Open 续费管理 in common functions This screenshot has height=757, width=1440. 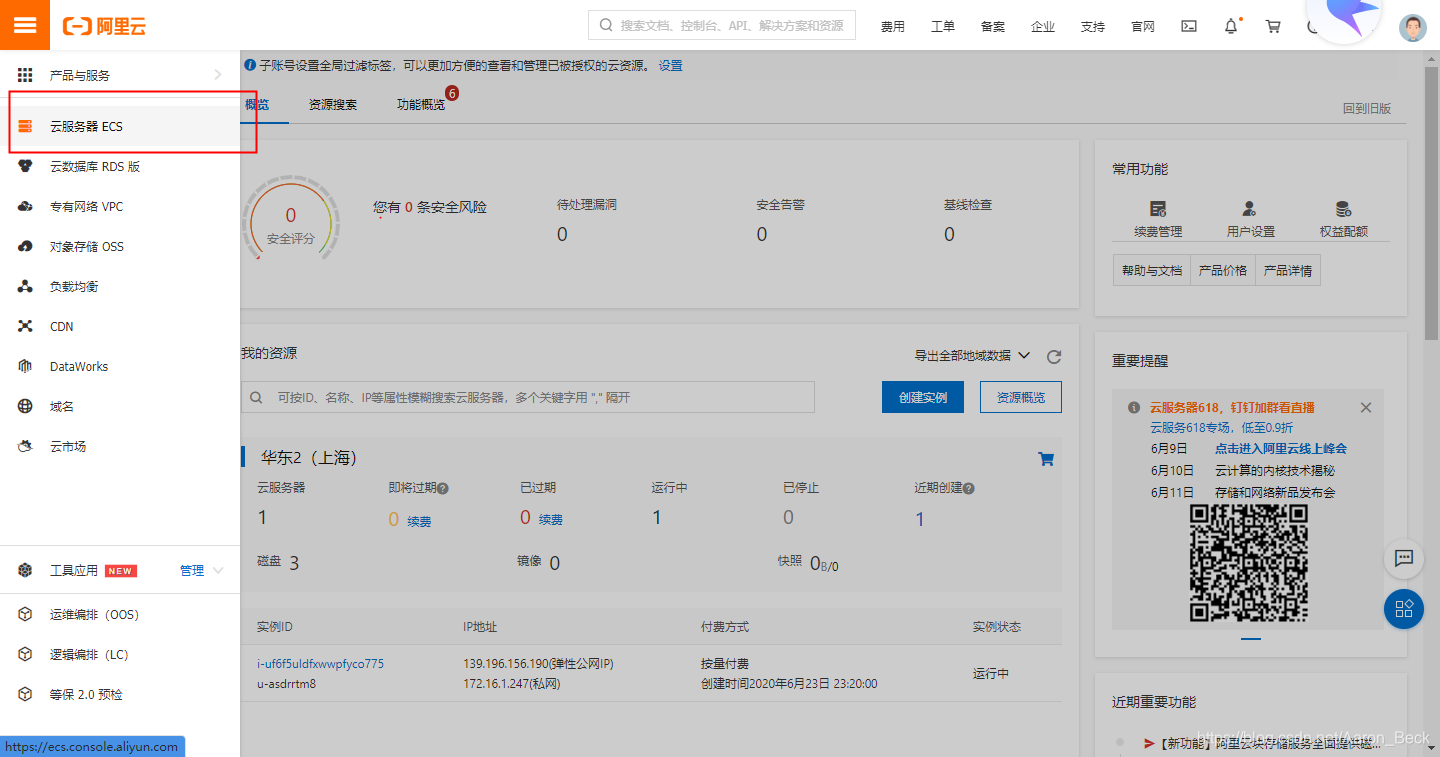[1158, 219]
